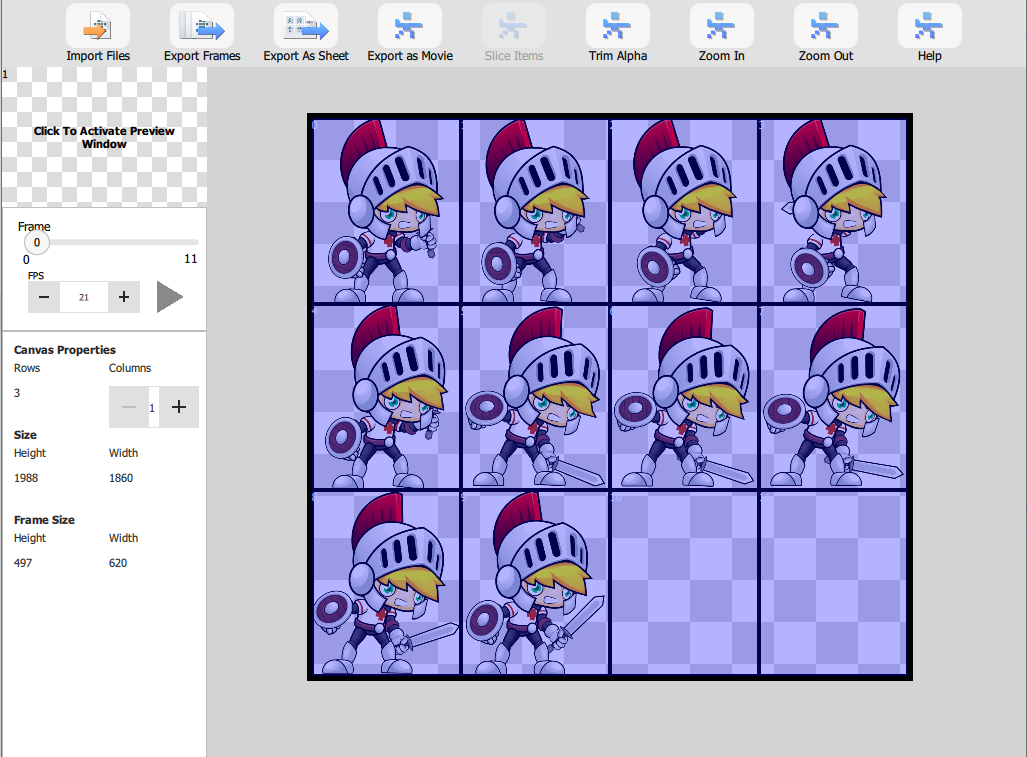Run the Trim Alpha tool
Viewport: 1027px width, 757px height.
pyautogui.click(x=618, y=26)
